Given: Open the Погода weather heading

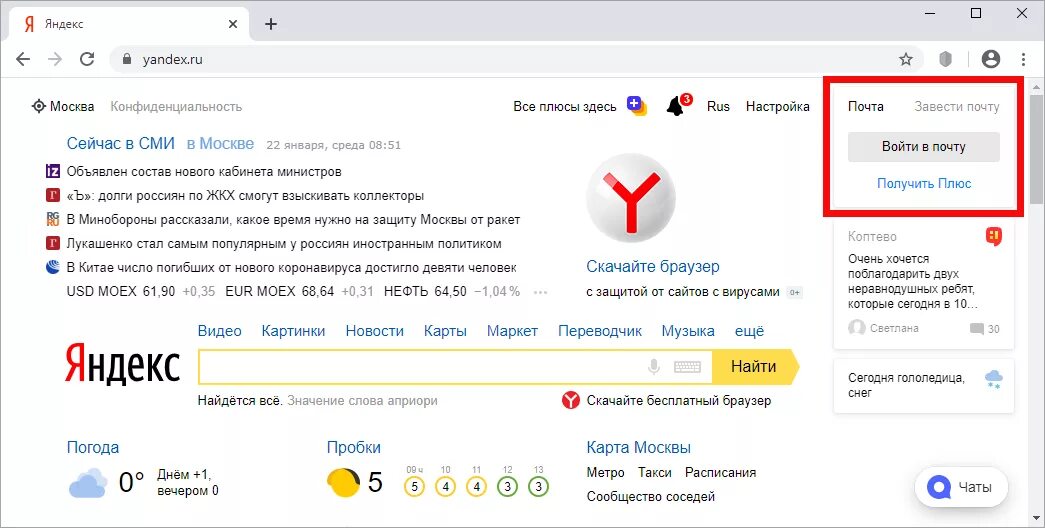Looking at the screenshot, I should pyautogui.click(x=93, y=447).
